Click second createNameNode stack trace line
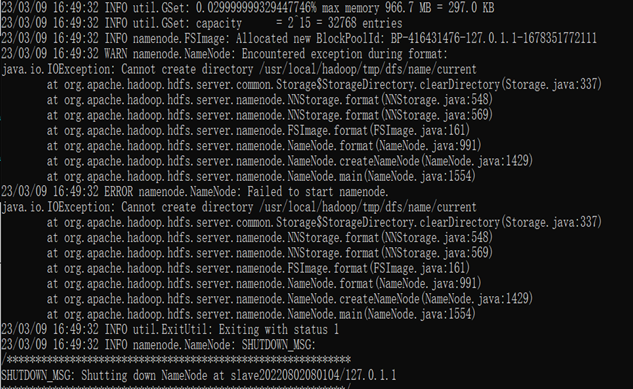 pyautogui.click(x=290, y=299)
